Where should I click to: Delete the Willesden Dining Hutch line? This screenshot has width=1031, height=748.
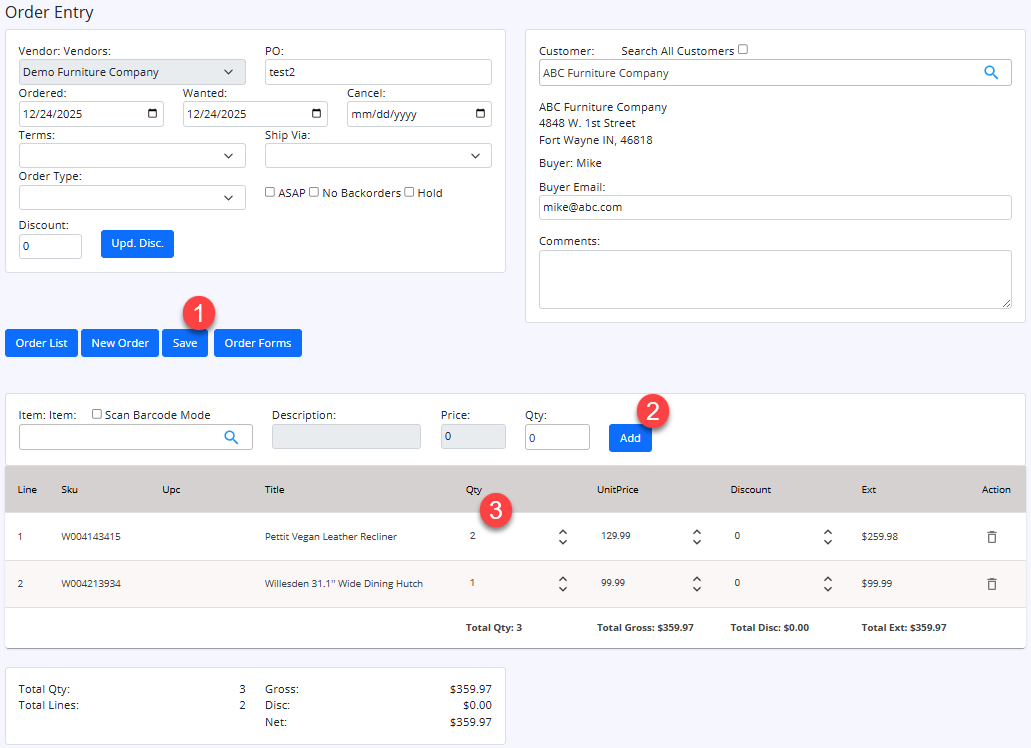point(992,584)
